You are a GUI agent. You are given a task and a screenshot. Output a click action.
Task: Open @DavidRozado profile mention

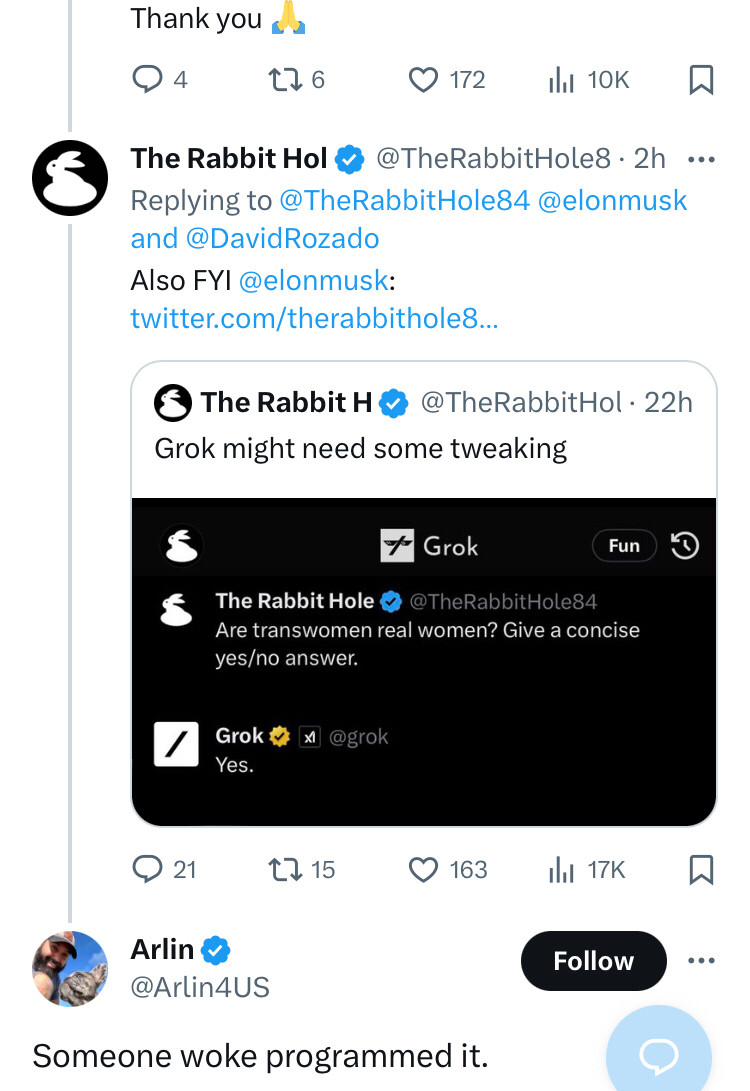click(x=282, y=239)
